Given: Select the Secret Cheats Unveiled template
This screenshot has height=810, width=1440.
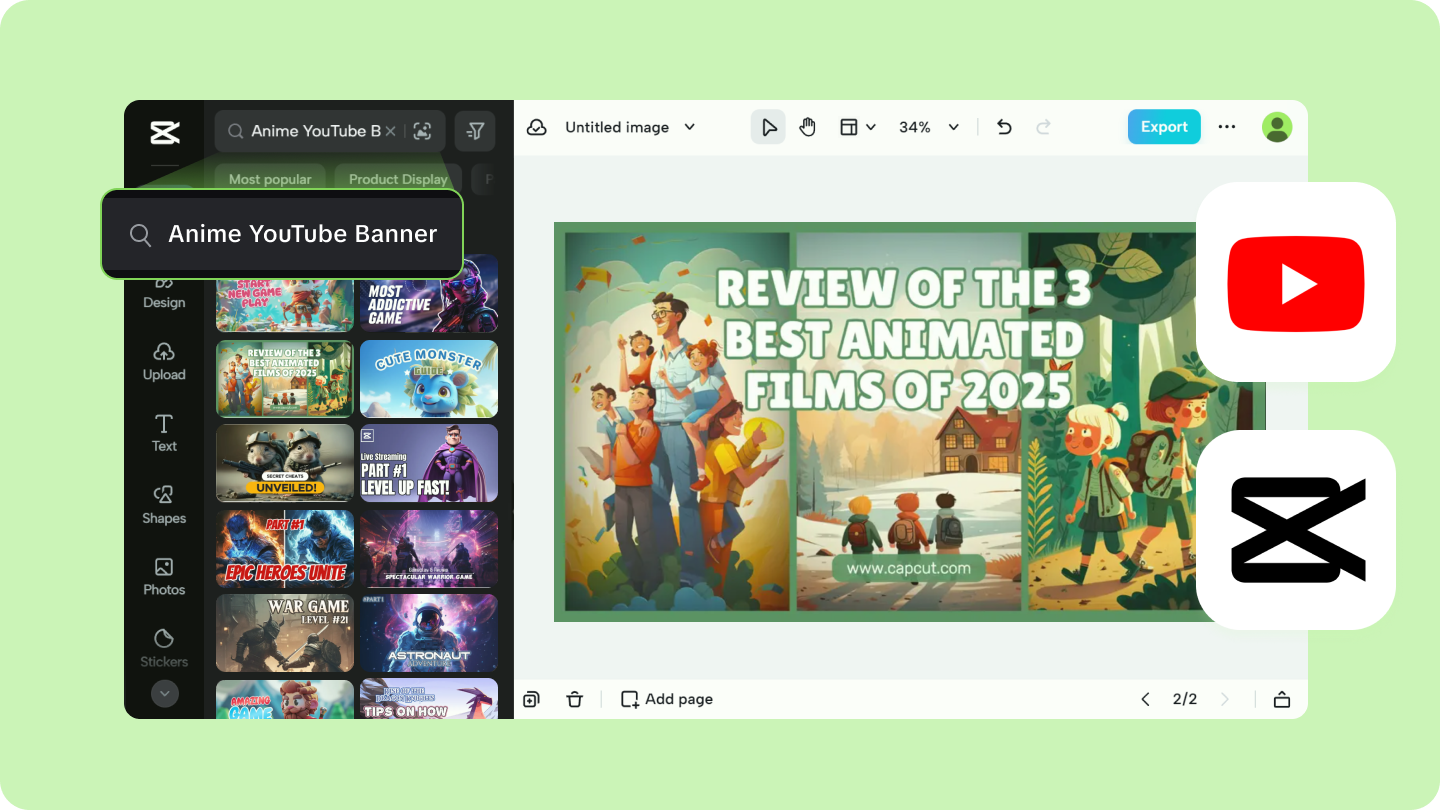Looking at the screenshot, I should click(x=285, y=463).
